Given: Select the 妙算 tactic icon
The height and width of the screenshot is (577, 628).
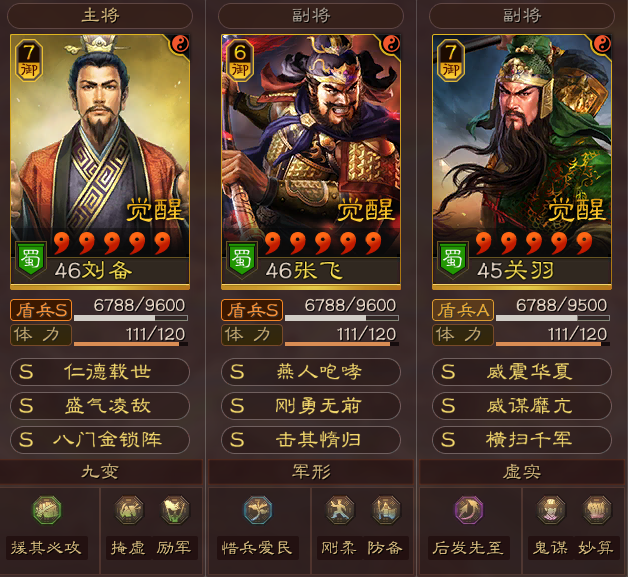Looking at the screenshot, I should point(597,510).
